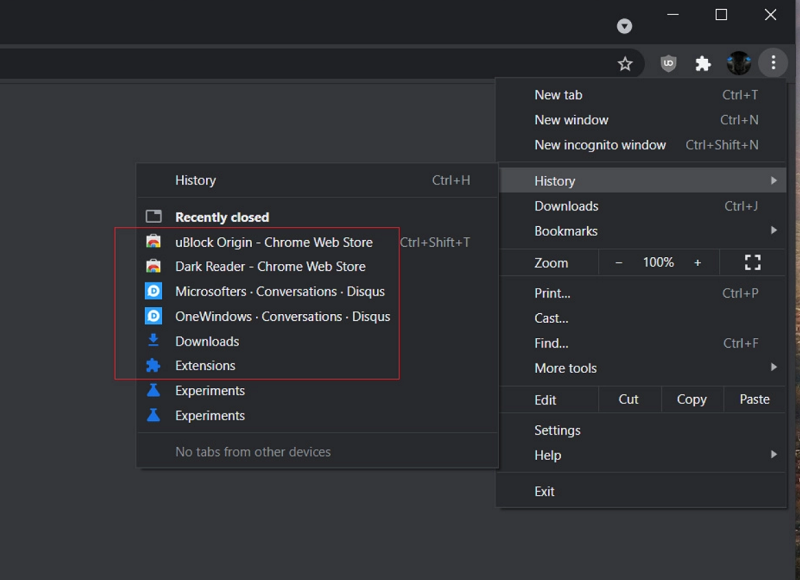Select New window from the menu

(642, 120)
